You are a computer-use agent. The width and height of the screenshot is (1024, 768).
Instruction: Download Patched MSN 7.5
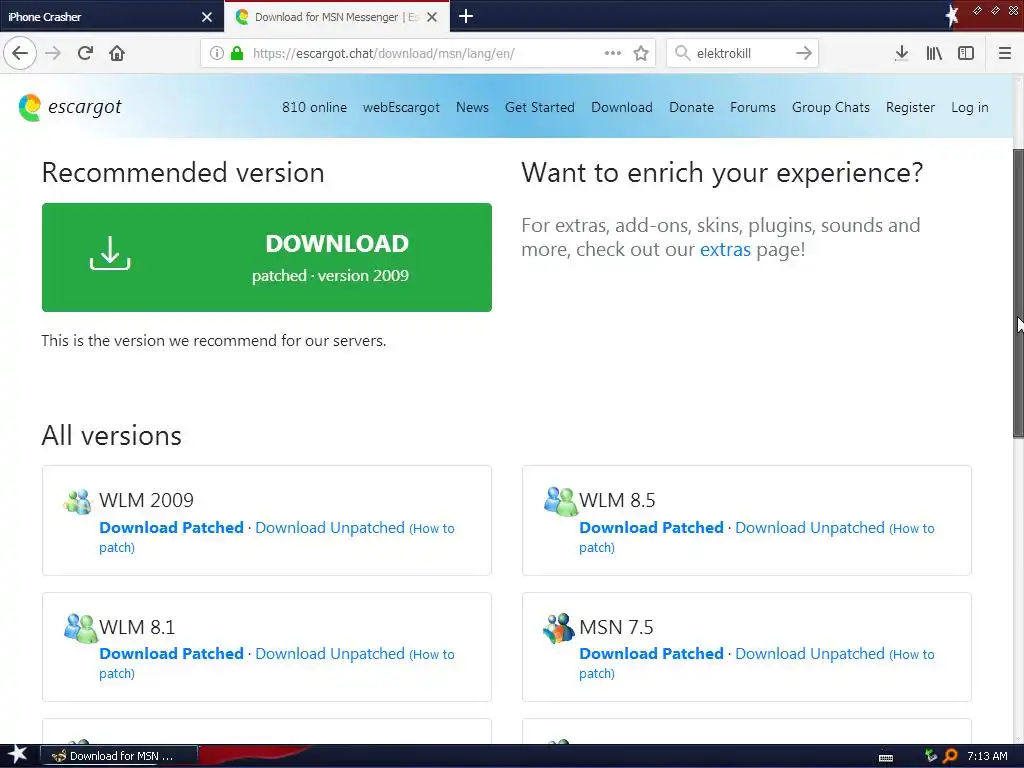click(651, 654)
